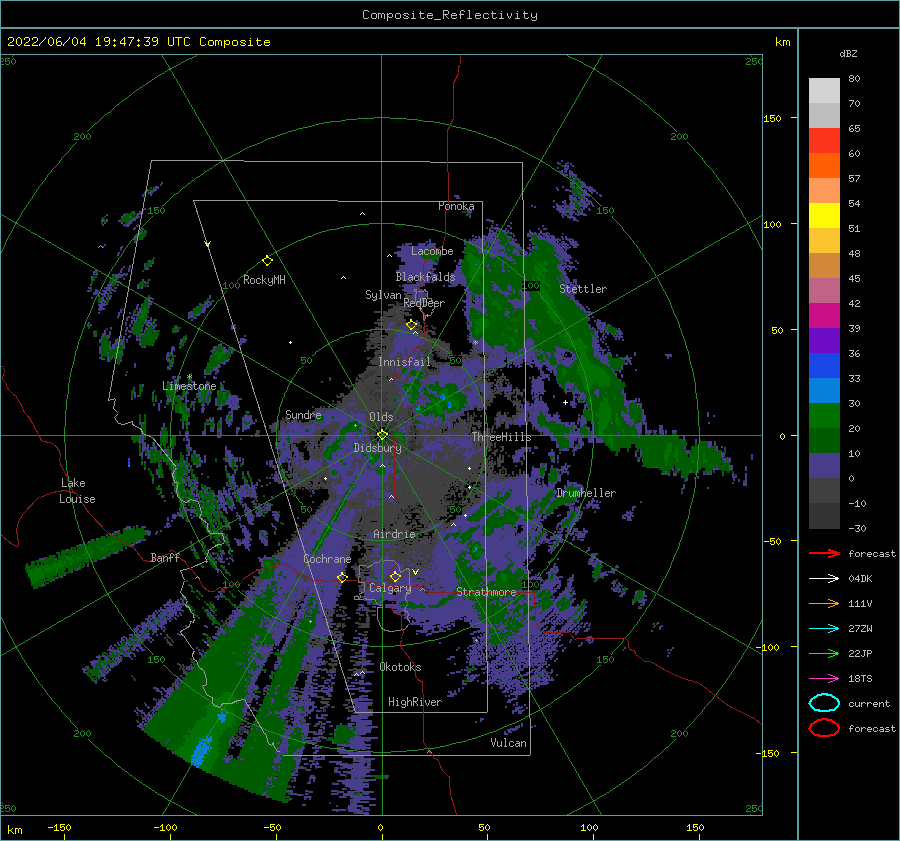Click the 04DK legend text
Screen dimensions: 900x841
(860, 578)
